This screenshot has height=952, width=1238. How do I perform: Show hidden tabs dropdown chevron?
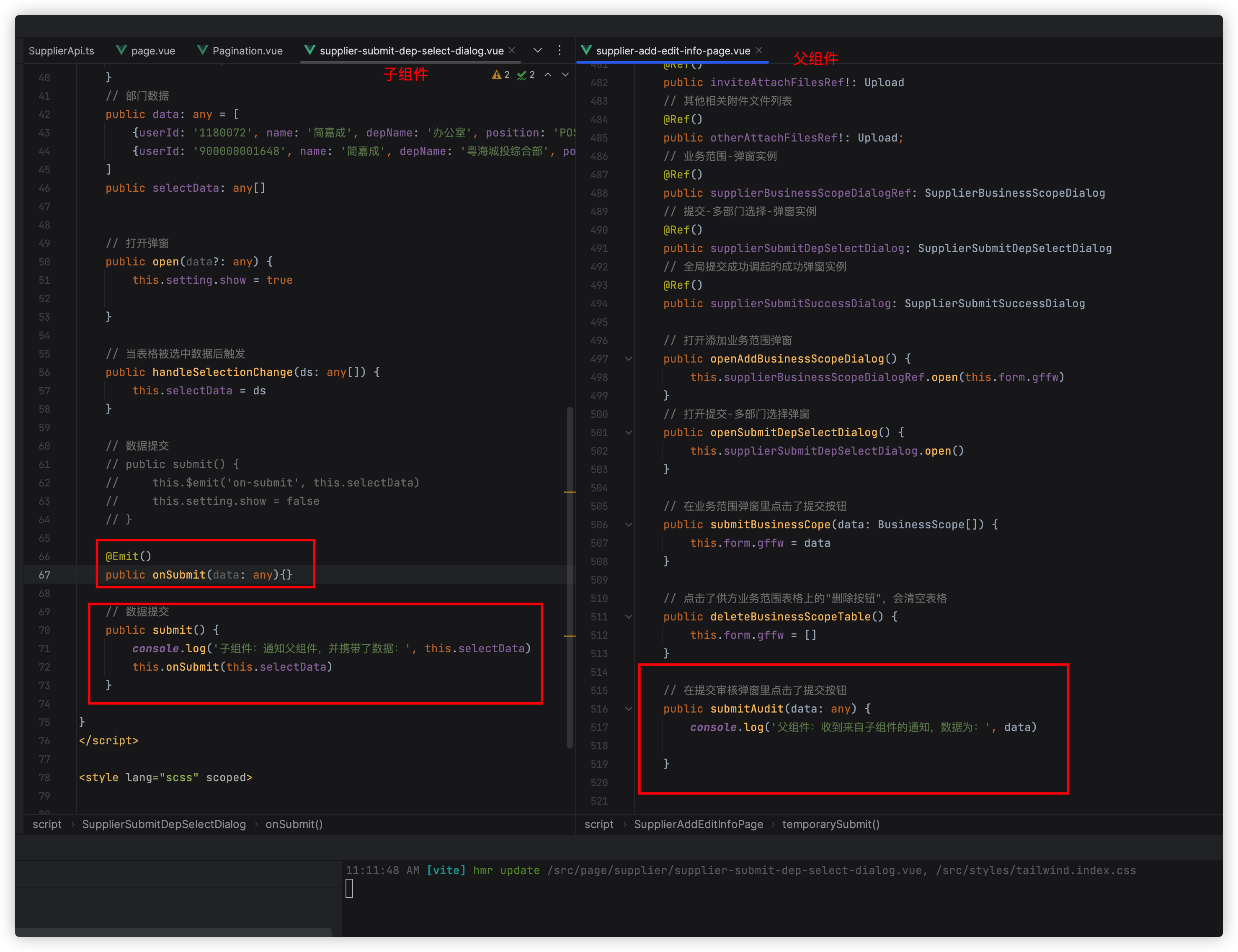tap(537, 50)
